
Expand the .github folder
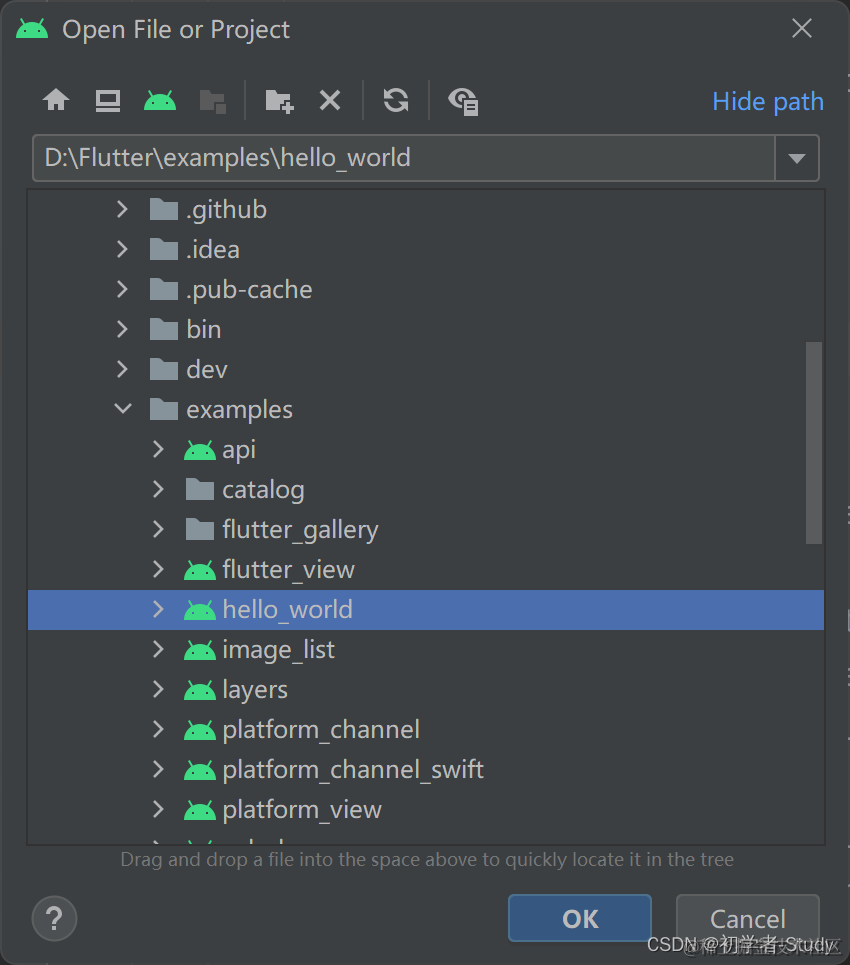pyautogui.click(x=122, y=210)
